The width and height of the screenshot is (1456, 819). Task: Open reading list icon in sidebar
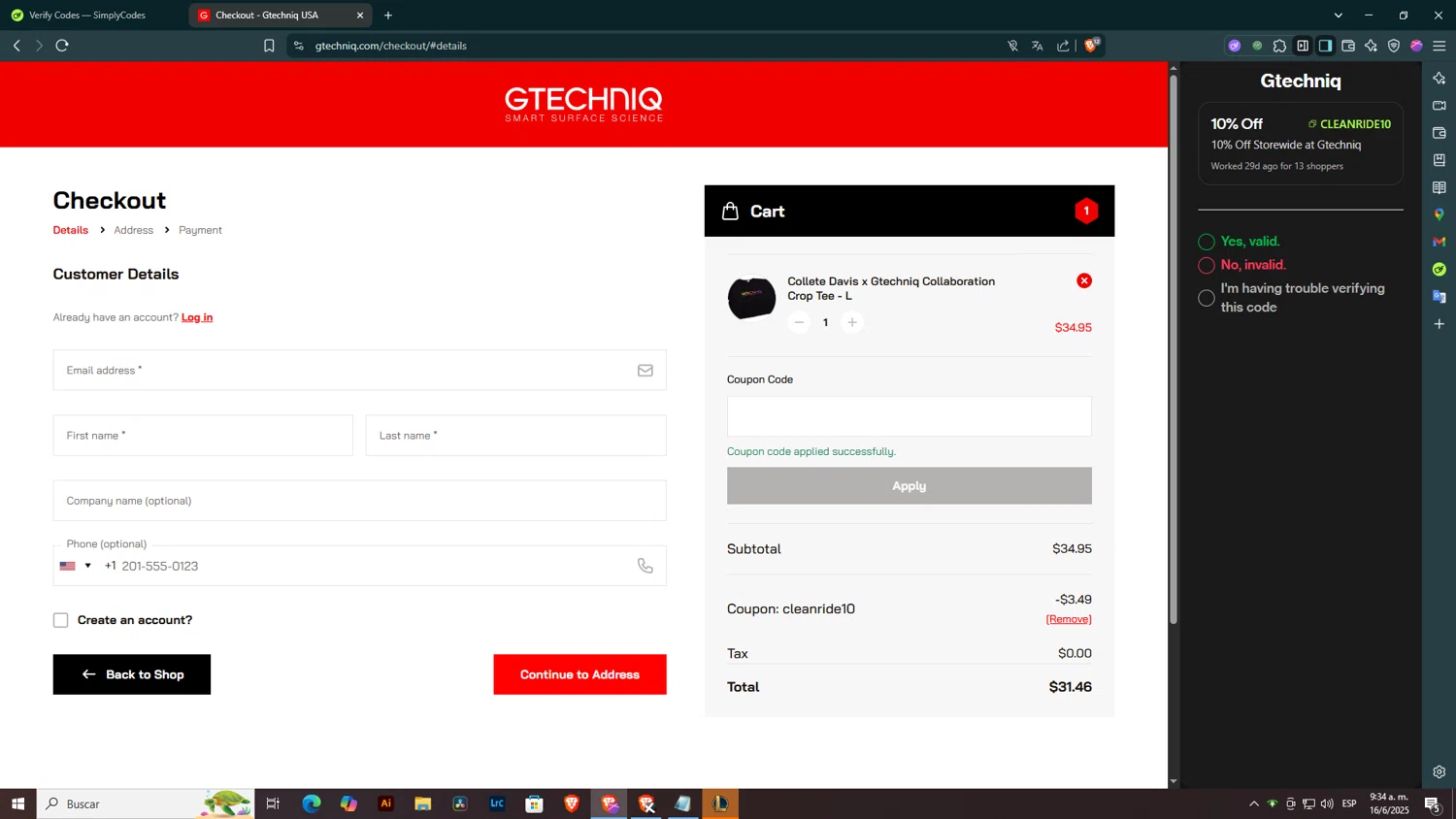(x=1439, y=187)
